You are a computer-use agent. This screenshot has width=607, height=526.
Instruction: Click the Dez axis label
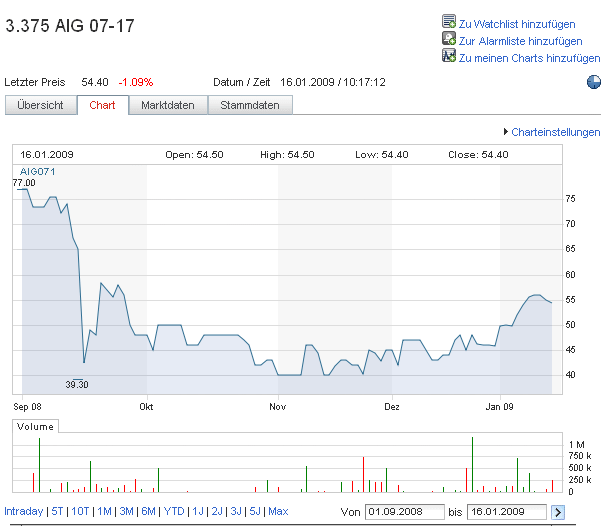392,407
